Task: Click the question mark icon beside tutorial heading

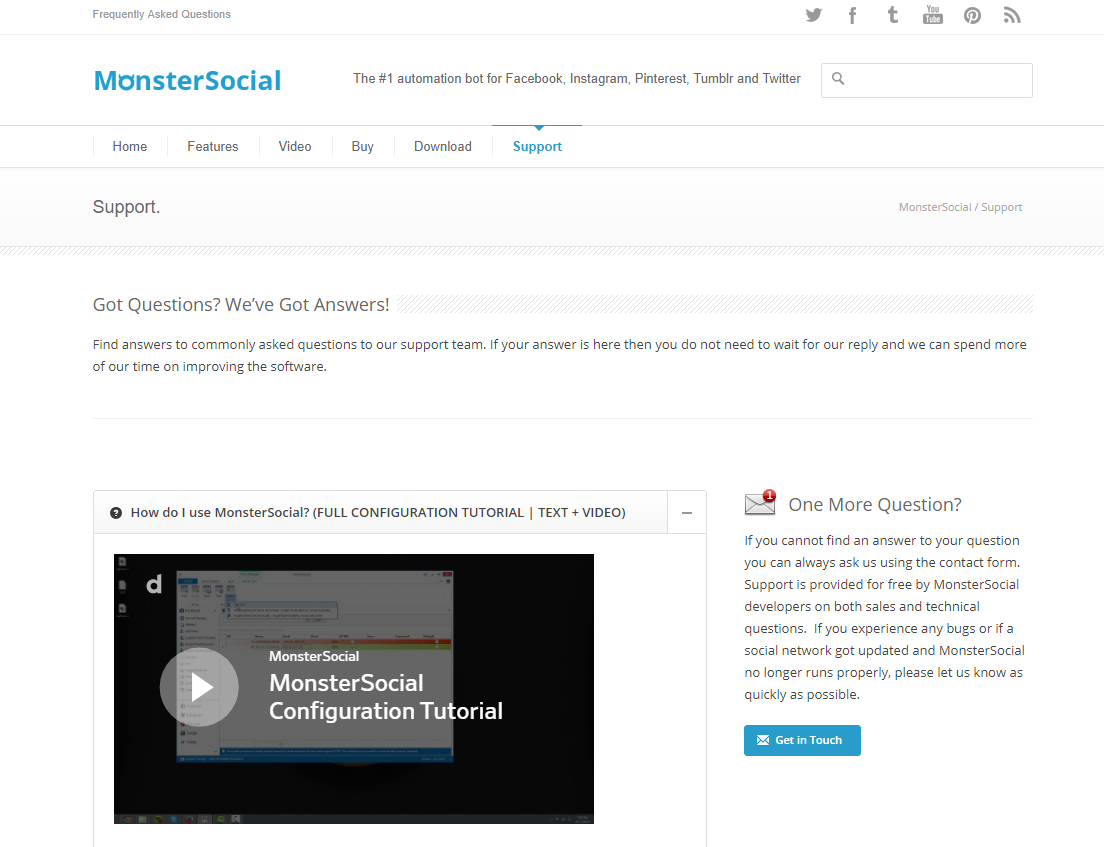Action: point(116,513)
